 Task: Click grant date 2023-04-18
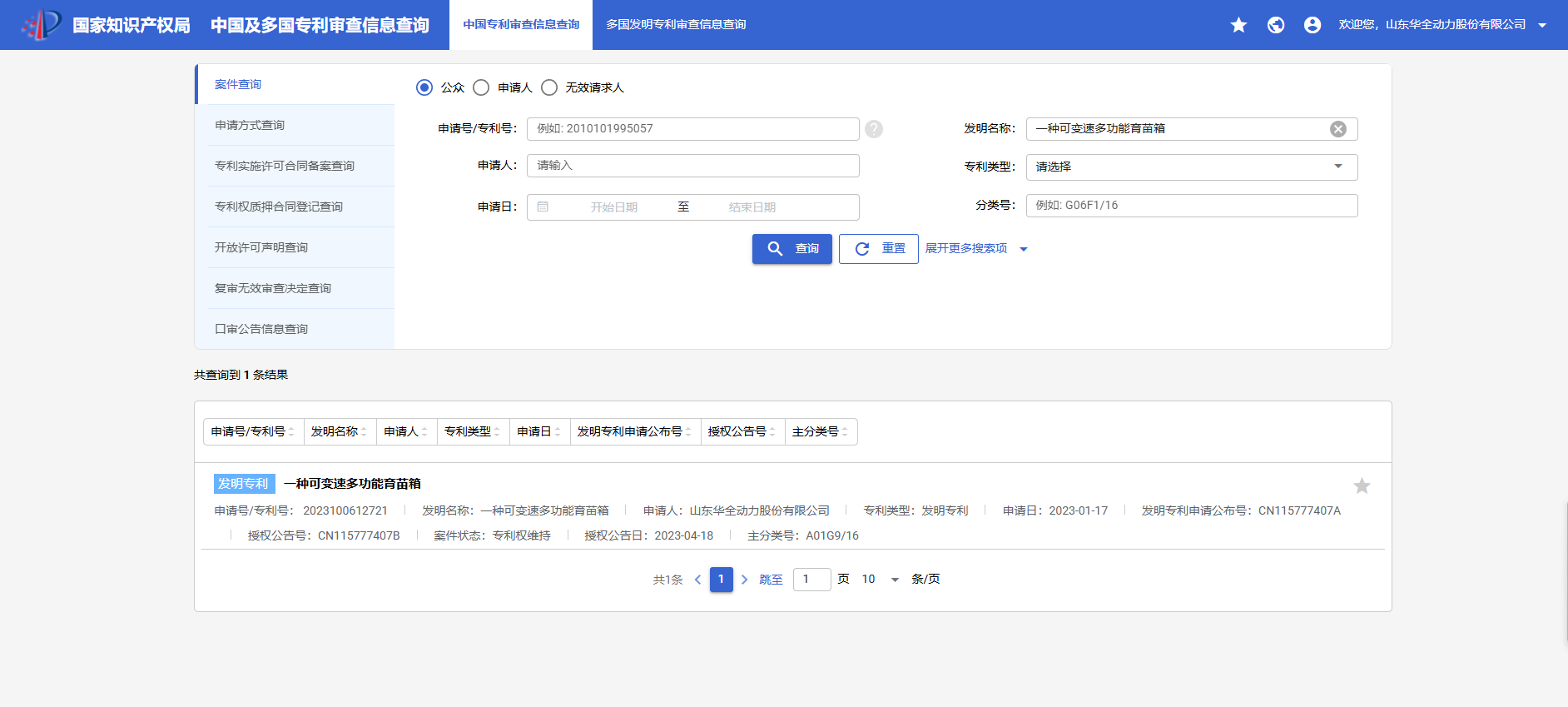[x=684, y=535]
